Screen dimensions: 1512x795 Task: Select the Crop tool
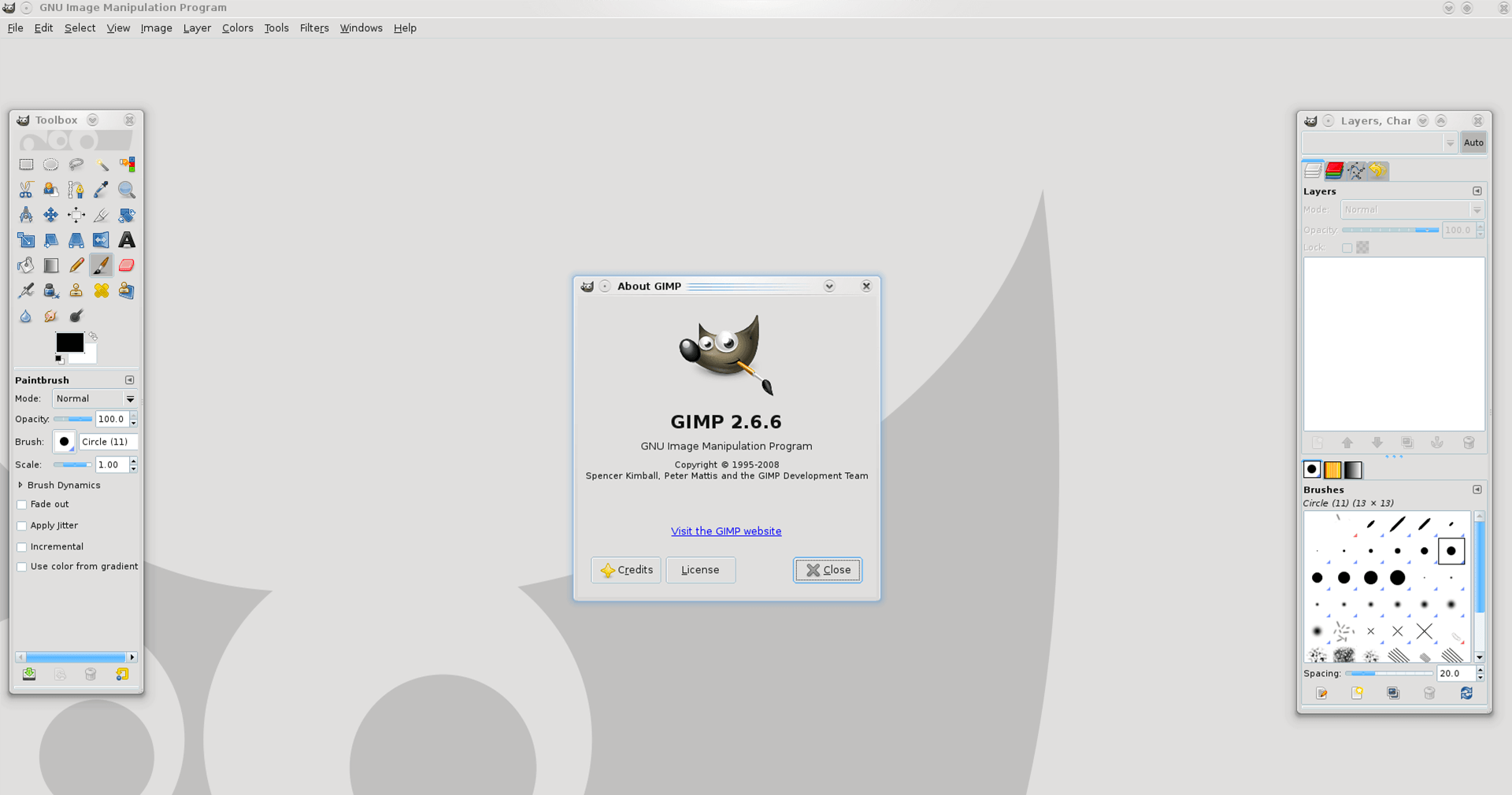[102, 215]
